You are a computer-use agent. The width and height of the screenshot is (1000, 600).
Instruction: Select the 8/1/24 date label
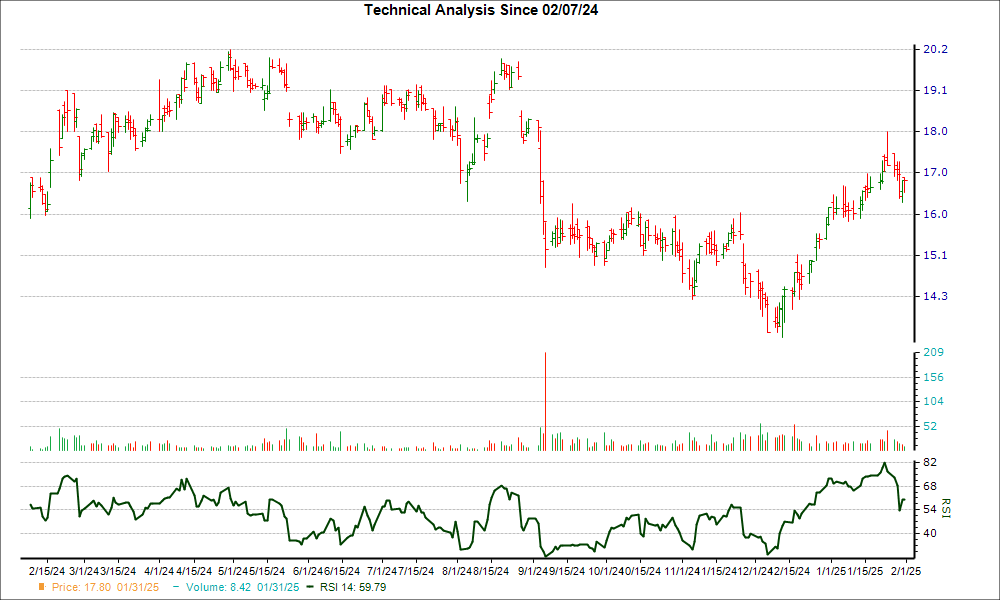[457, 571]
